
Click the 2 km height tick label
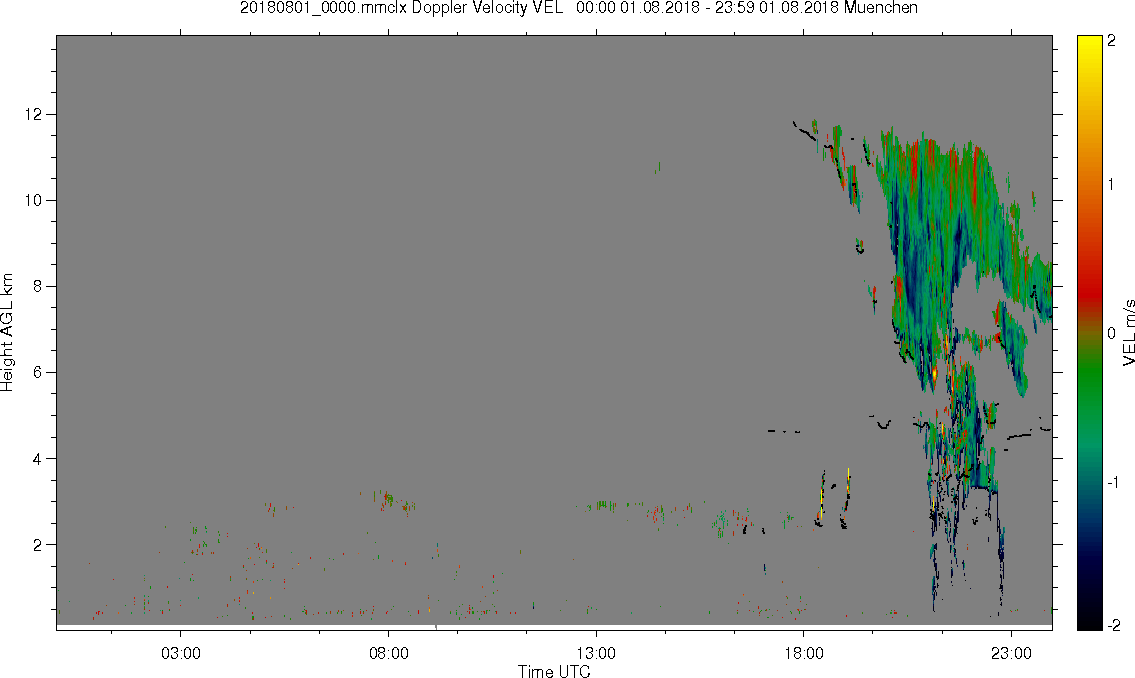[38, 545]
